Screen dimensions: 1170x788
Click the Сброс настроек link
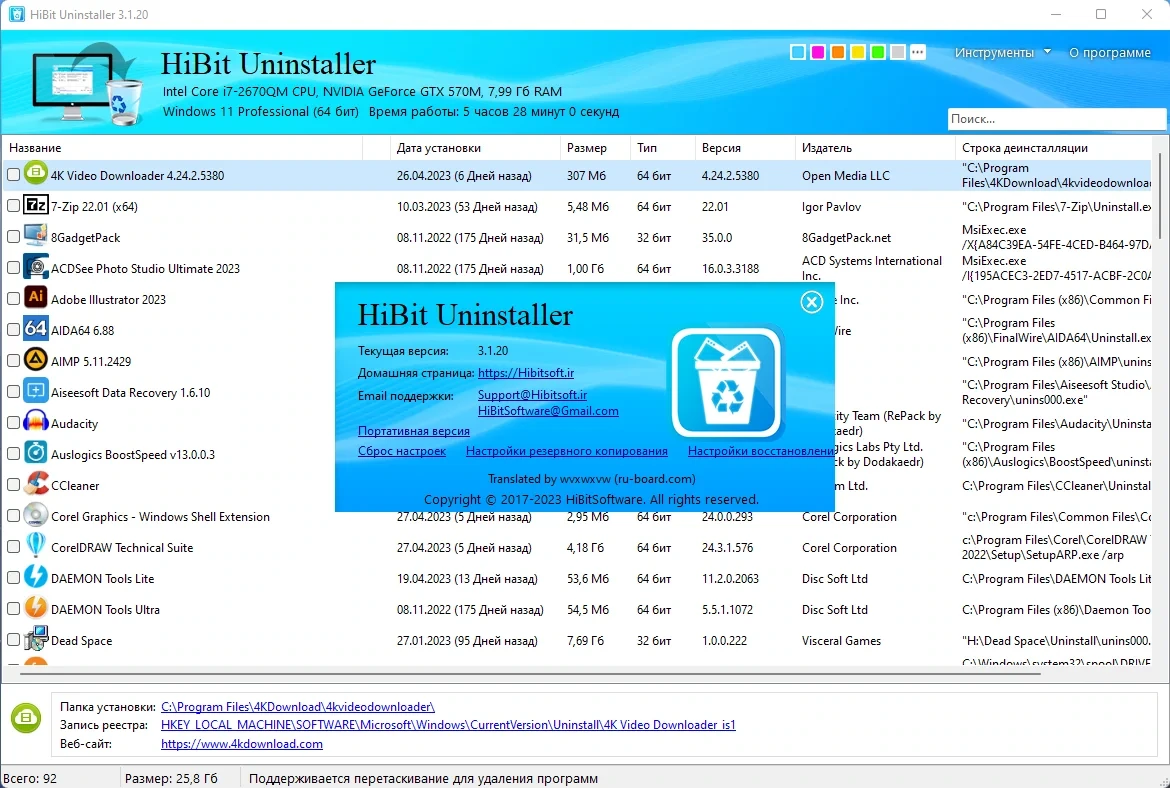point(401,451)
